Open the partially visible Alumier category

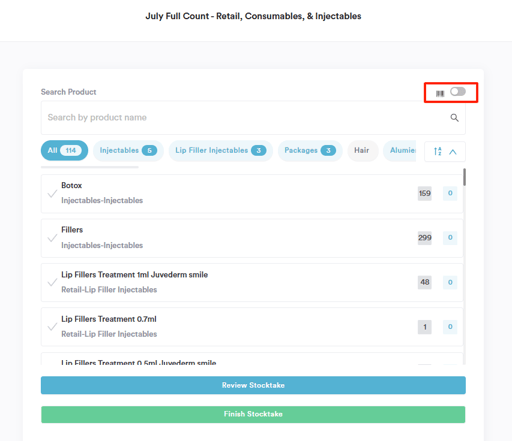400,150
